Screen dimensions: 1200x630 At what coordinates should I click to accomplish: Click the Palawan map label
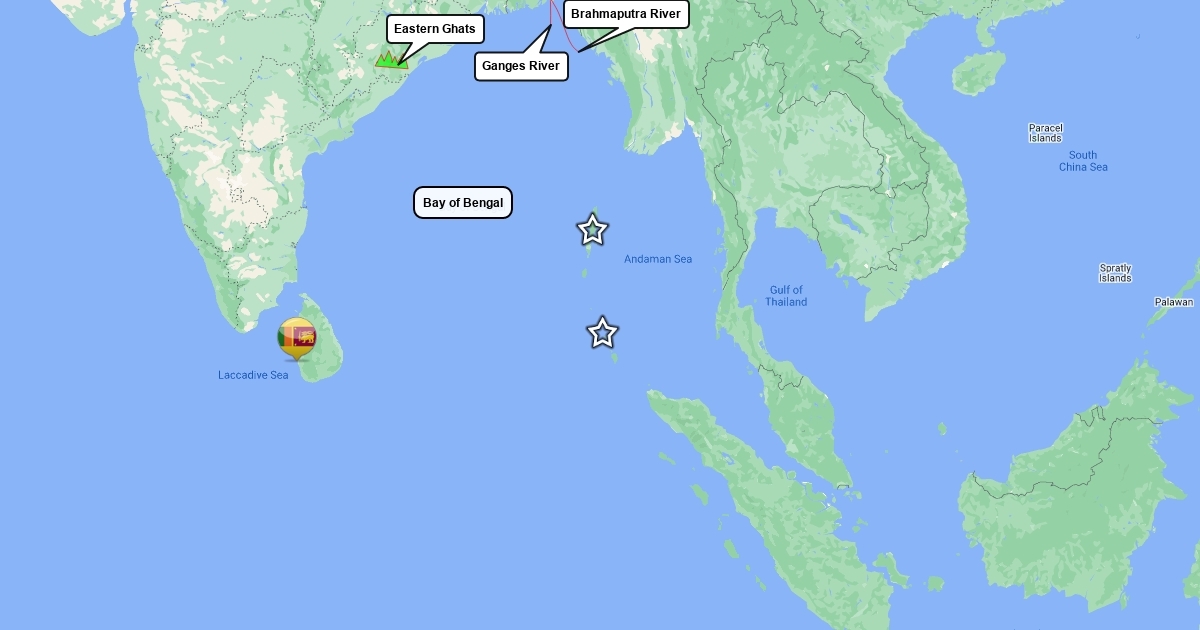click(x=1174, y=302)
